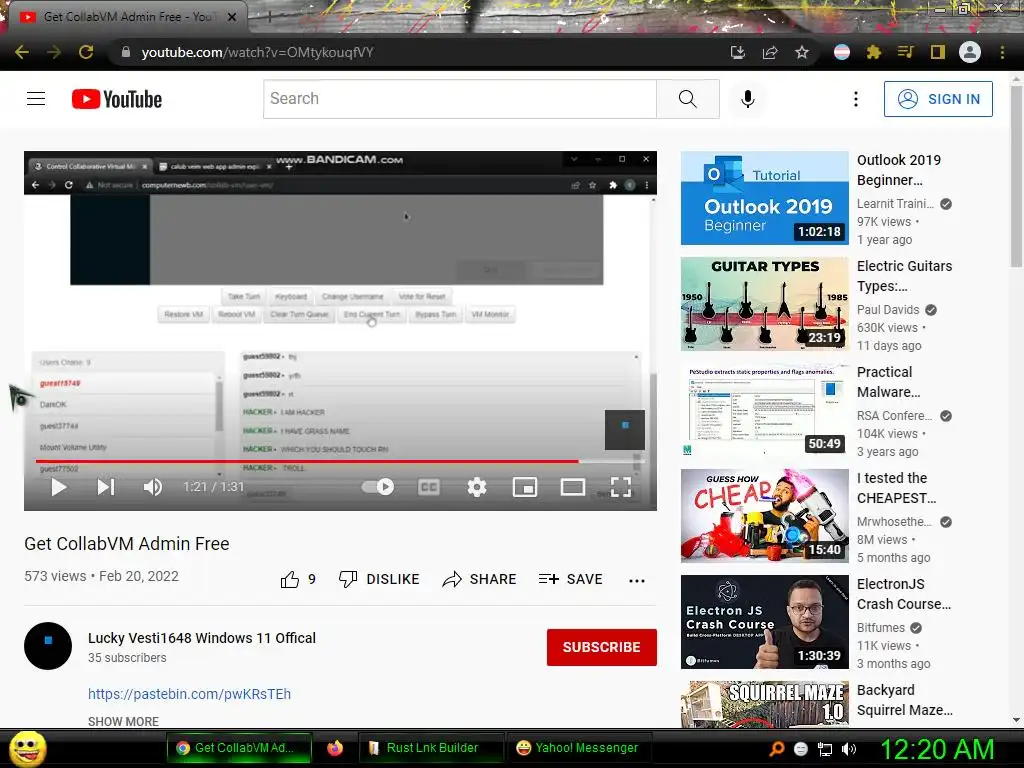Go back in the browser
The height and width of the screenshot is (768, 1024).
click(22, 52)
